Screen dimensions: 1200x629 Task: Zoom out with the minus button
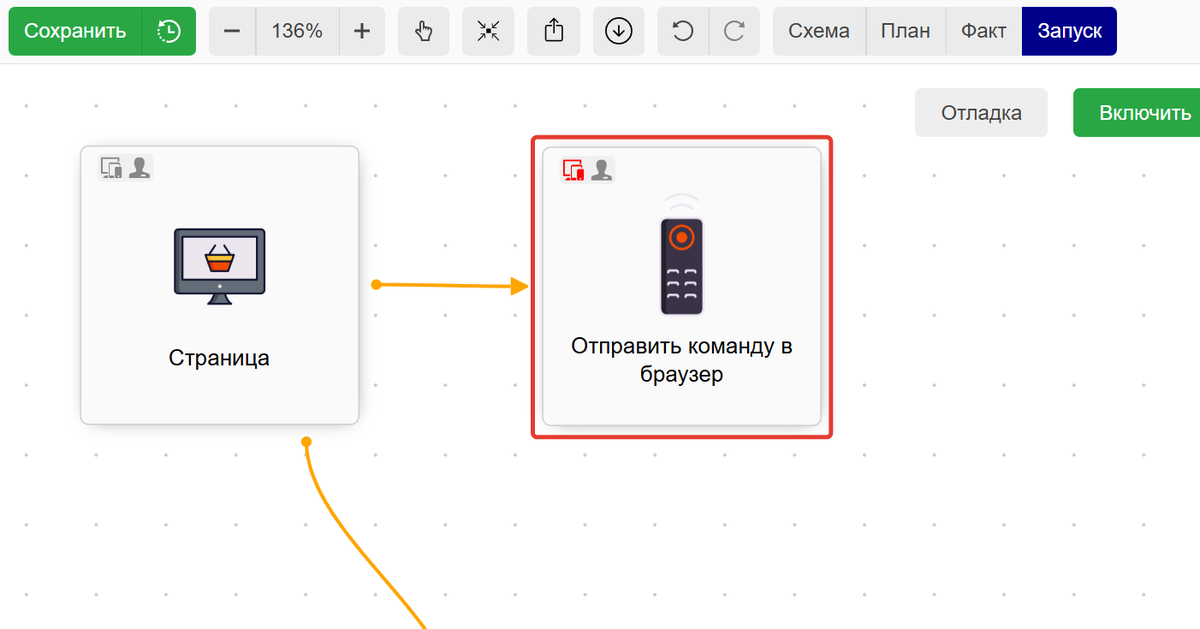(232, 31)
